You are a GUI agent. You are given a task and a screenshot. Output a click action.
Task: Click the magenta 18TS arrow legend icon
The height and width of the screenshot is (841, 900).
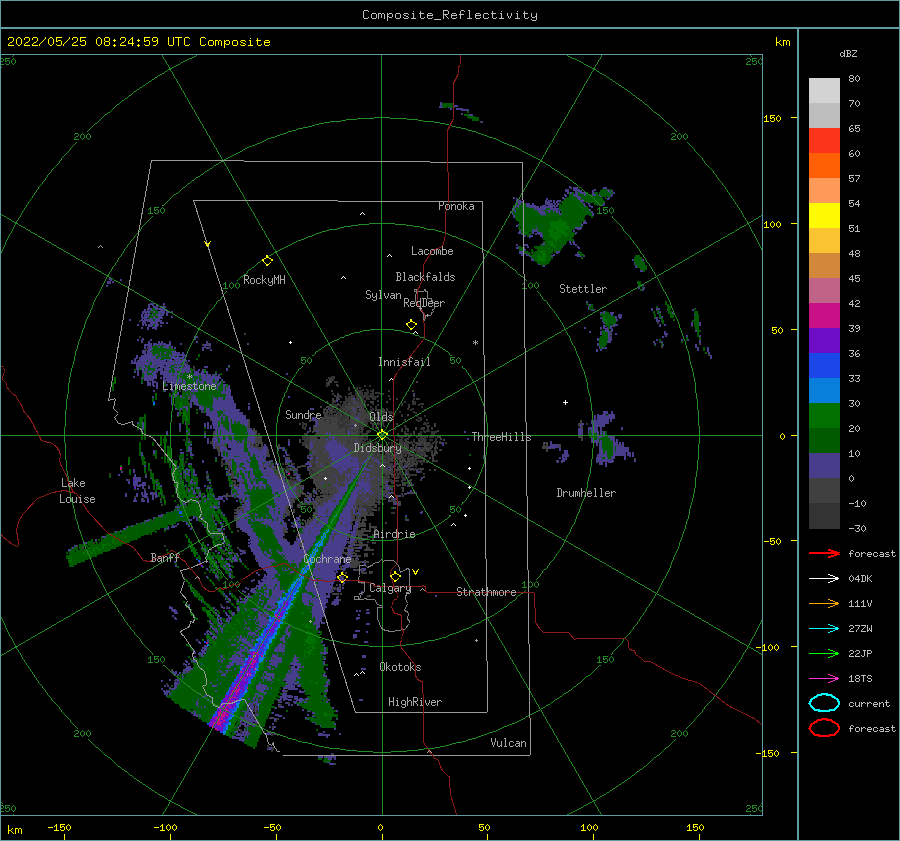point(824,679)
